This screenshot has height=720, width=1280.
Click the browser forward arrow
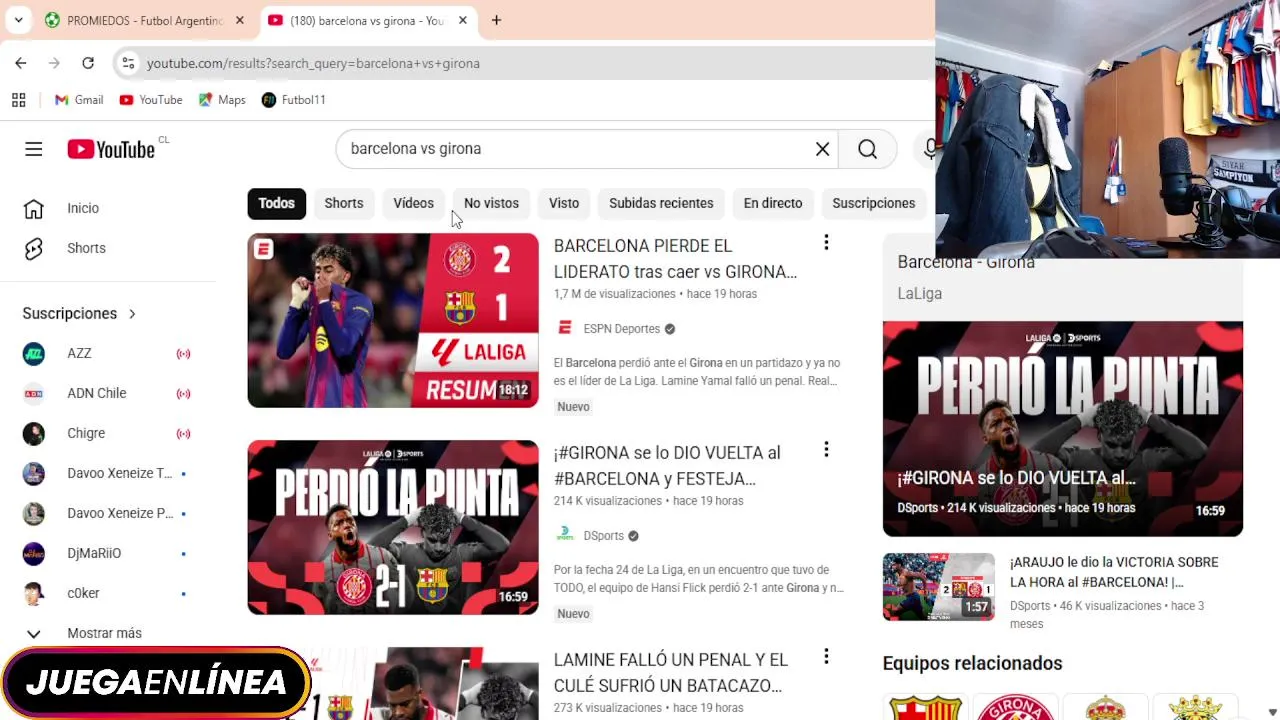[x=54, y=63]
